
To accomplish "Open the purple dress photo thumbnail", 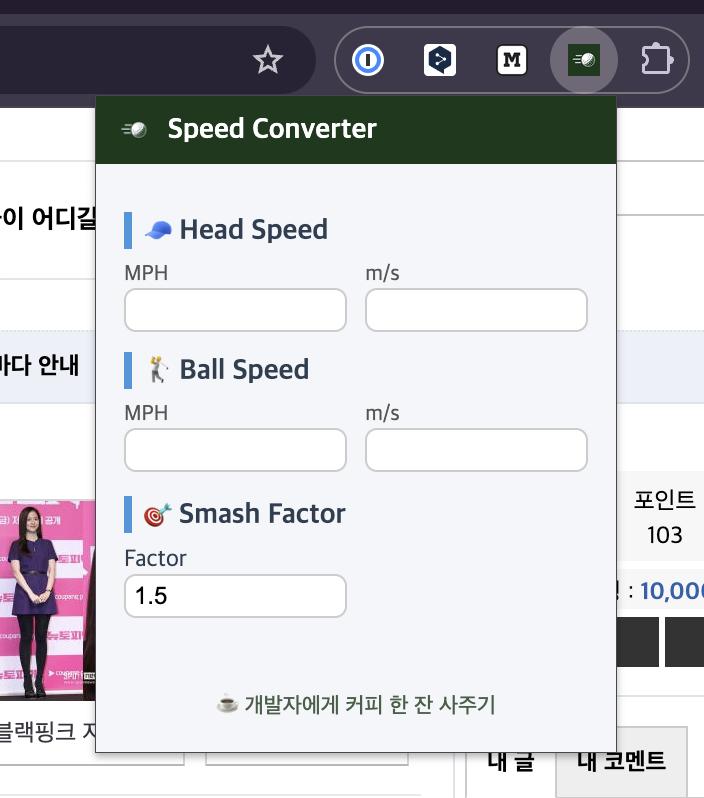I will coord(47,600).
